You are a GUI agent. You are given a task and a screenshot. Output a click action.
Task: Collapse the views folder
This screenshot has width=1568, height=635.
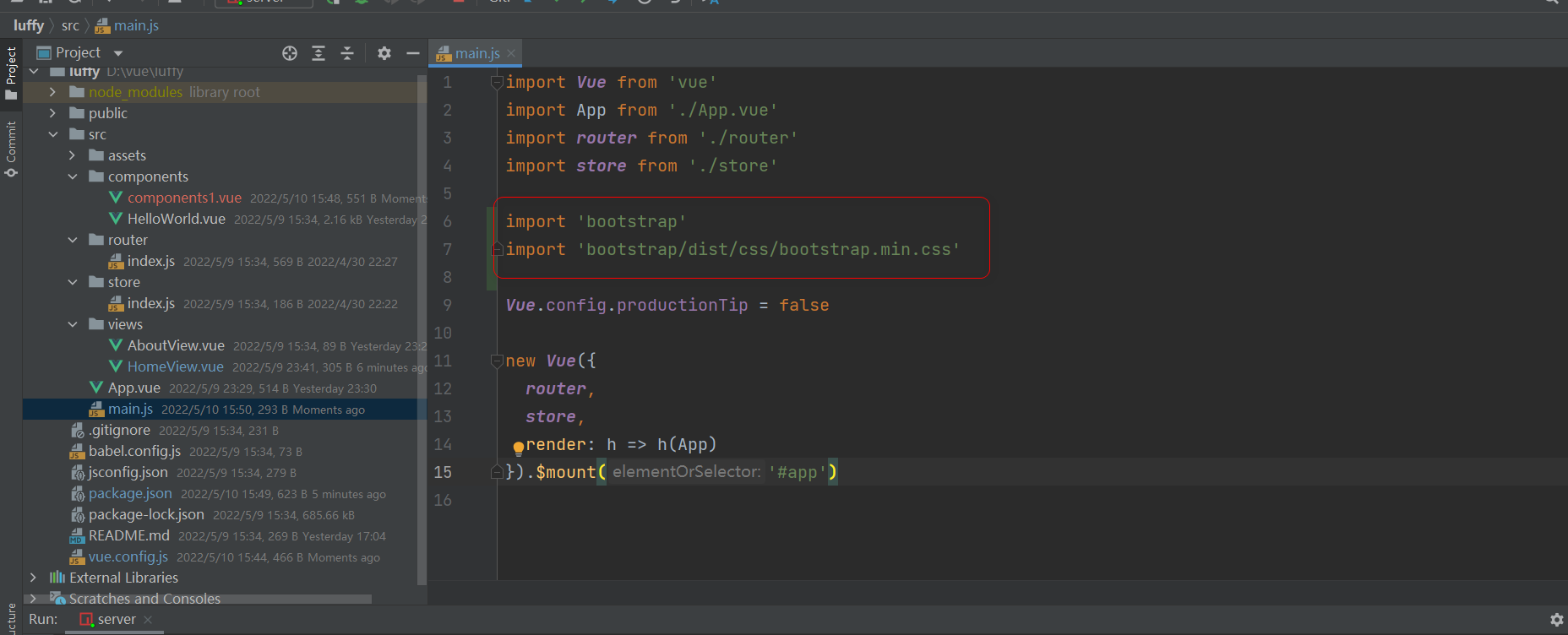coord(72,324)
